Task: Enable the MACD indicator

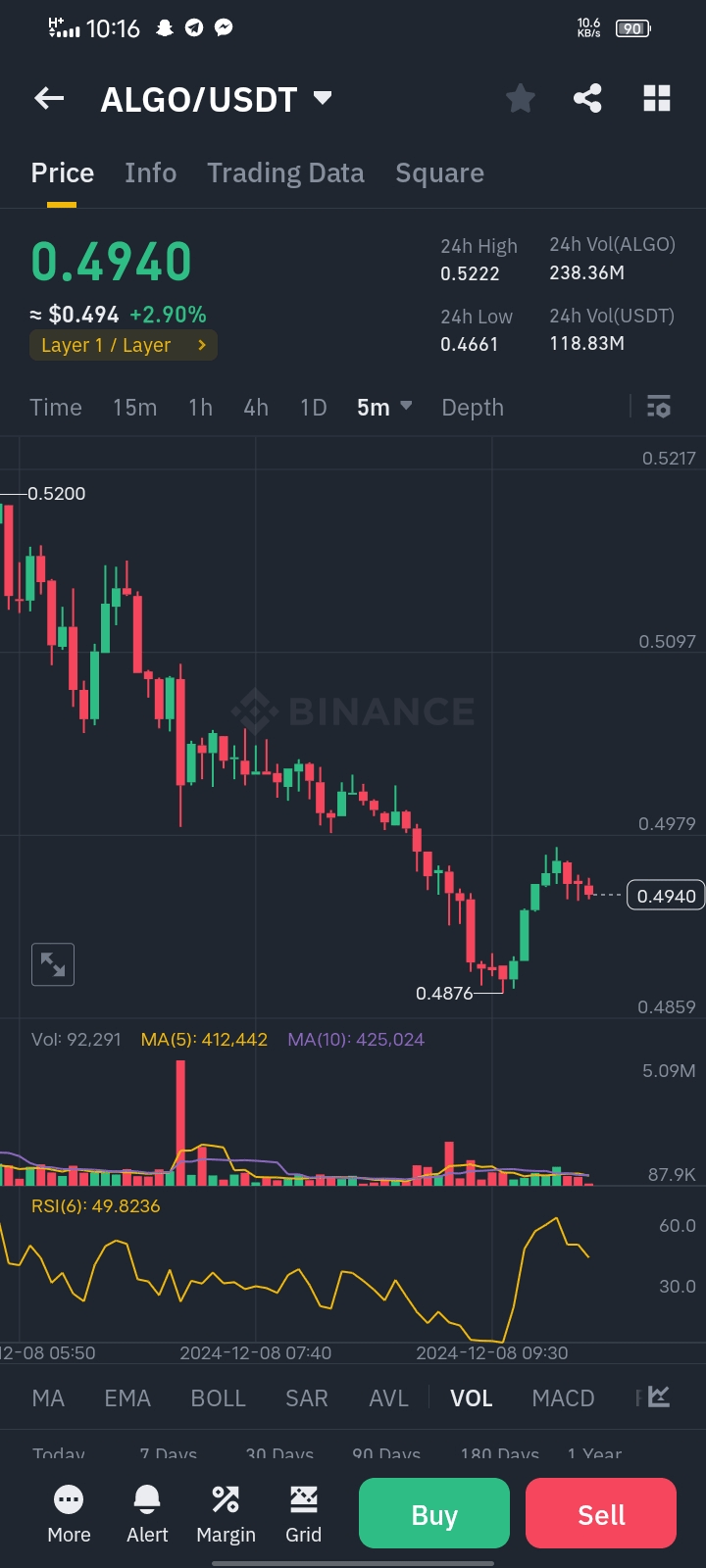Action: tap(563, 1397)
